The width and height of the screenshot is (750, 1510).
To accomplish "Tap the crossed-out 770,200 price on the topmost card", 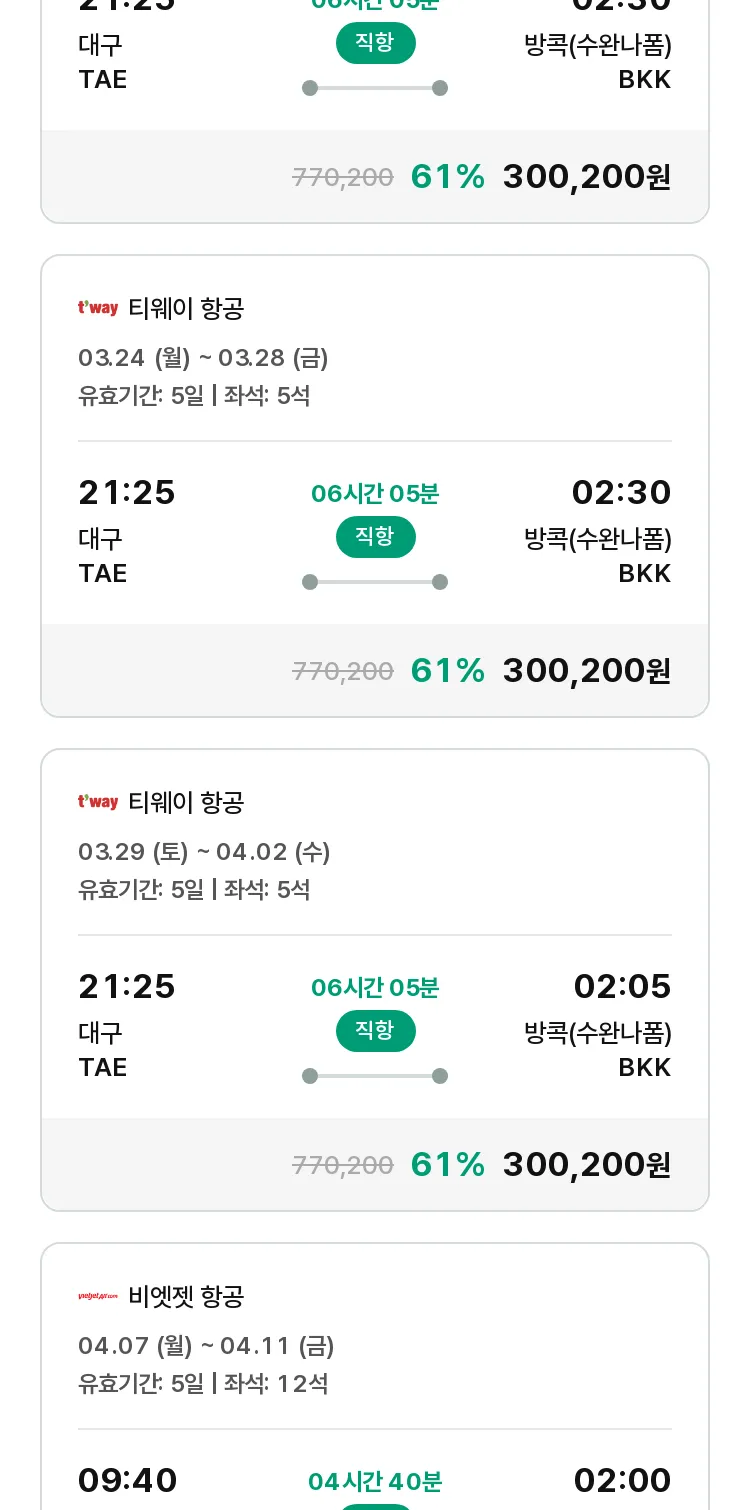I will point(343,177).
